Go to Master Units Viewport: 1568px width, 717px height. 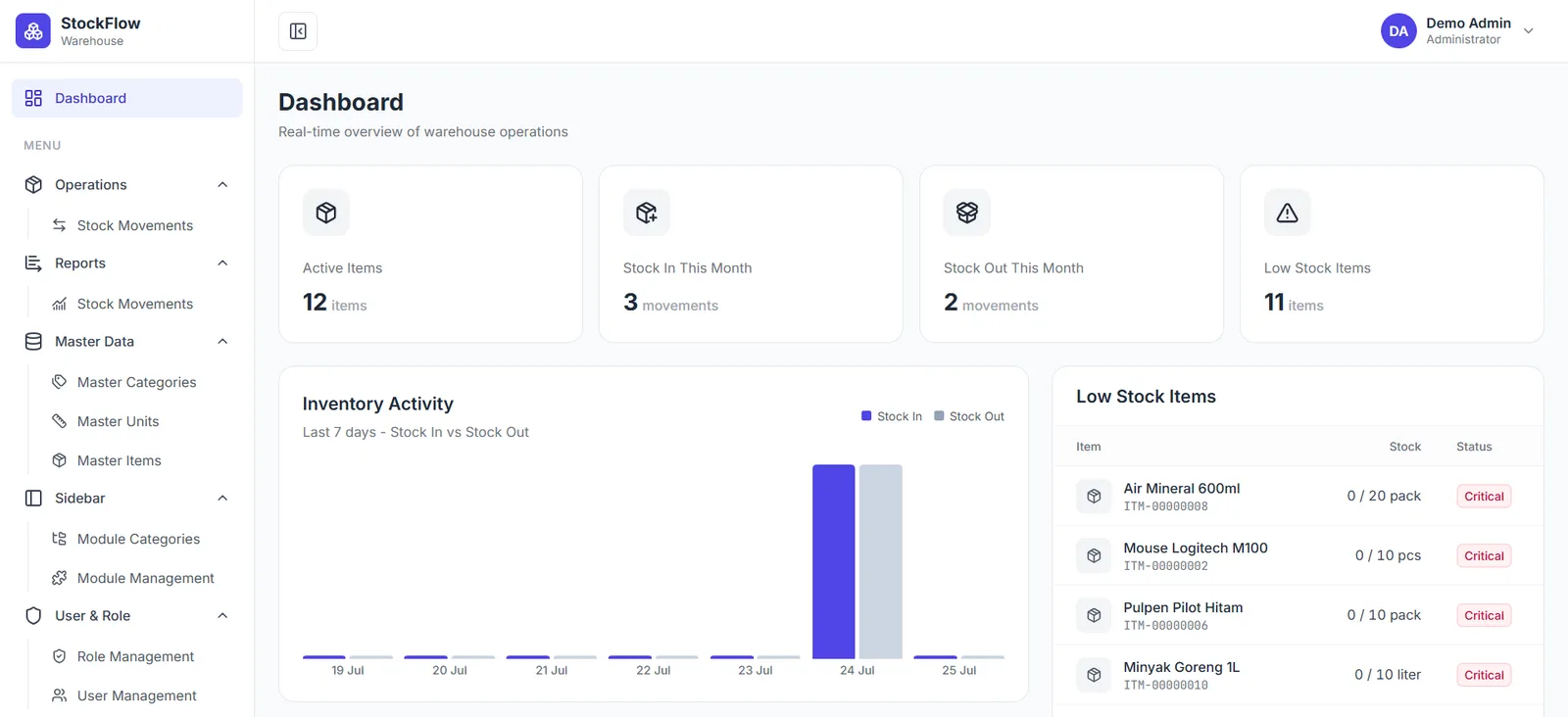click(x=118, y=421)
